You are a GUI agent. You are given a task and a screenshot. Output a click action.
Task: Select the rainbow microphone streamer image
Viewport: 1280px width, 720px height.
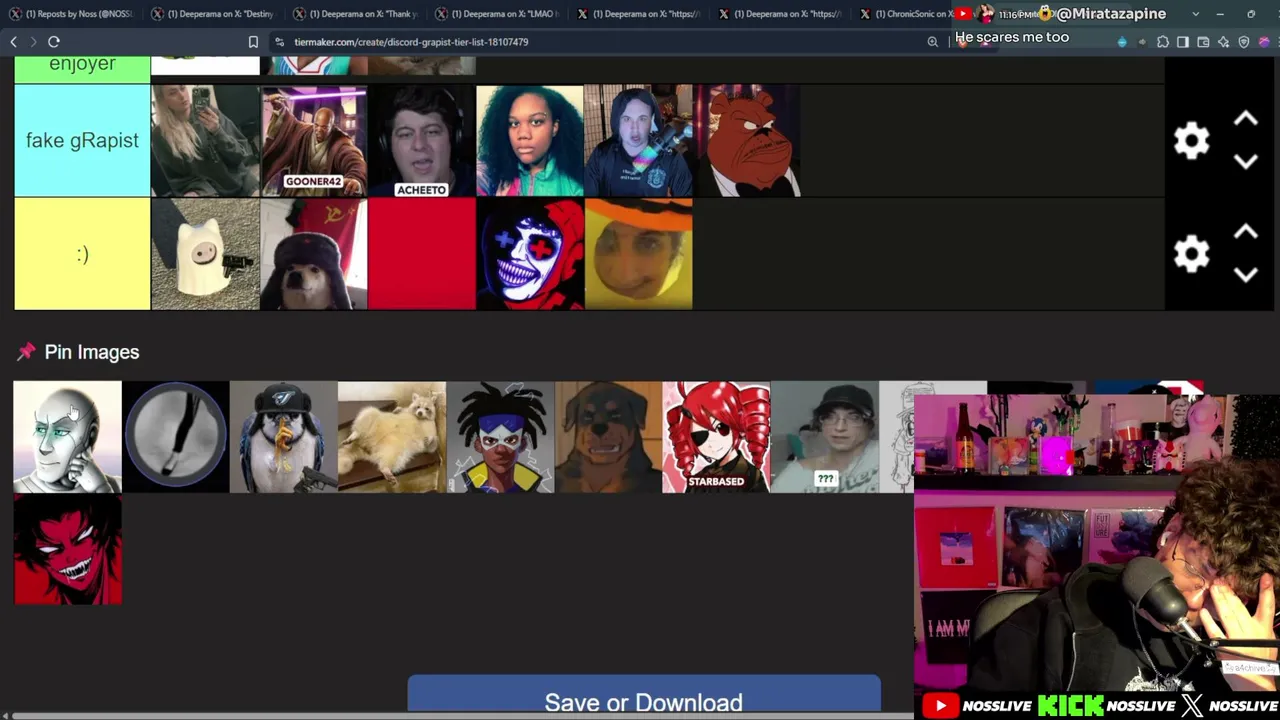[638, 141]
